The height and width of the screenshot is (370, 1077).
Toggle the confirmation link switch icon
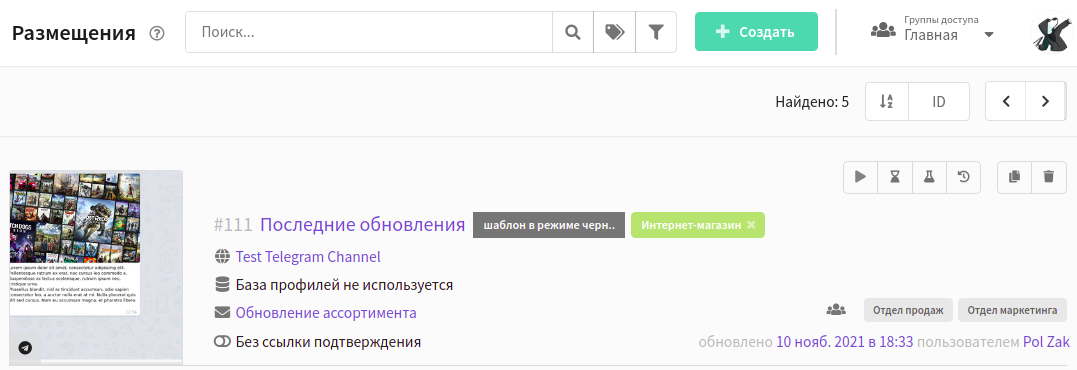222,341
